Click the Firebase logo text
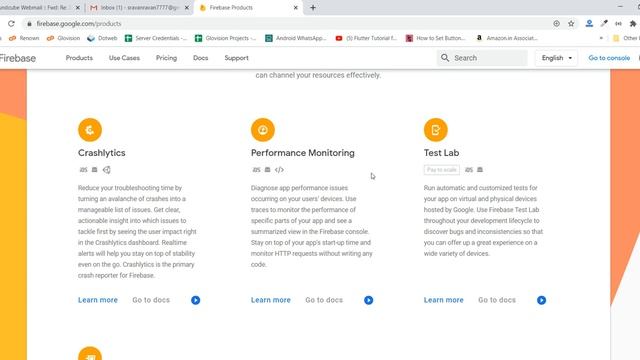 point(18,58)
